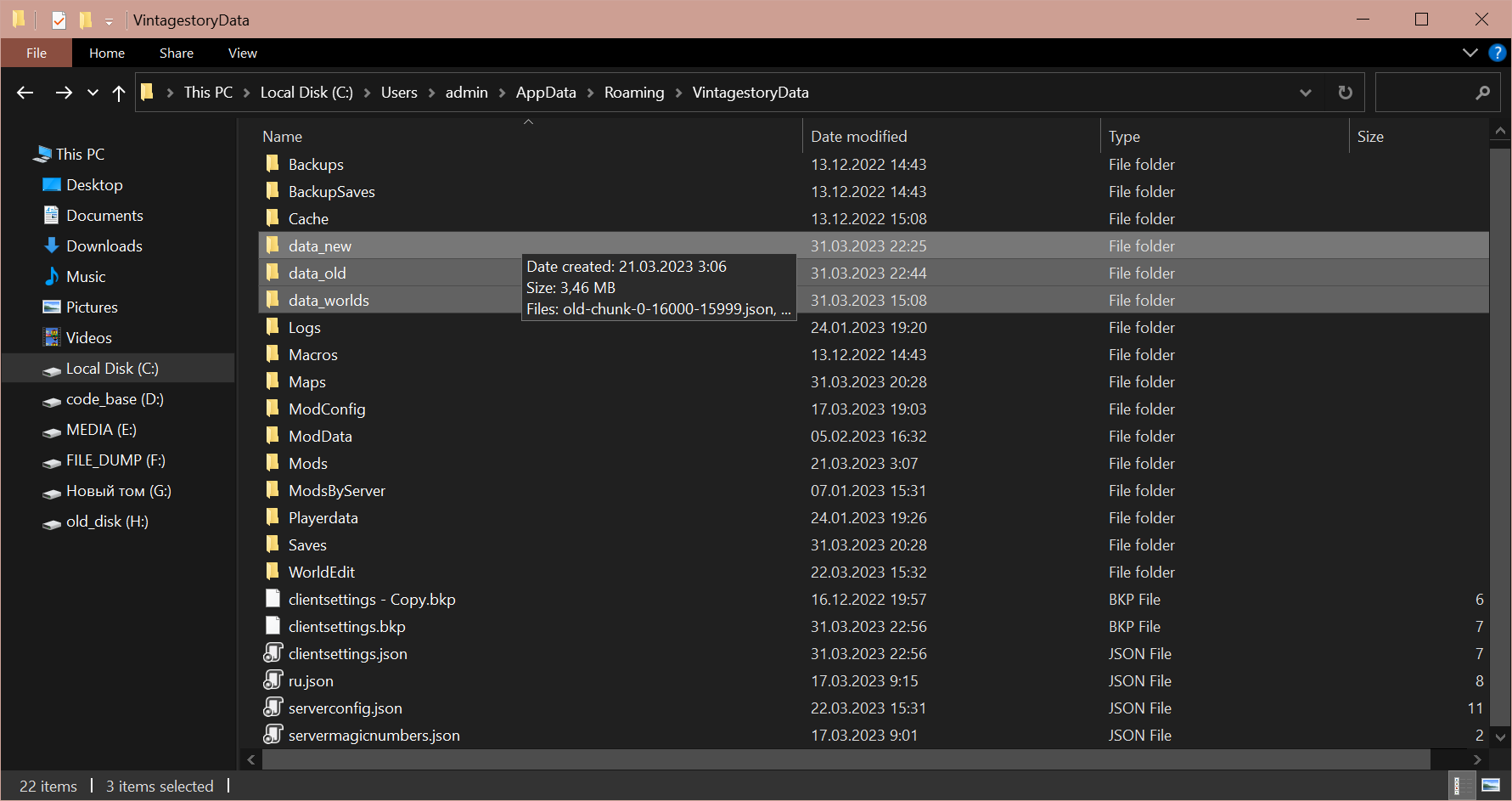Image resolution: width=1512 pixels, height=801 pixels.
Task: Open the Help question mark icon
Action: tap(1498, 53)
